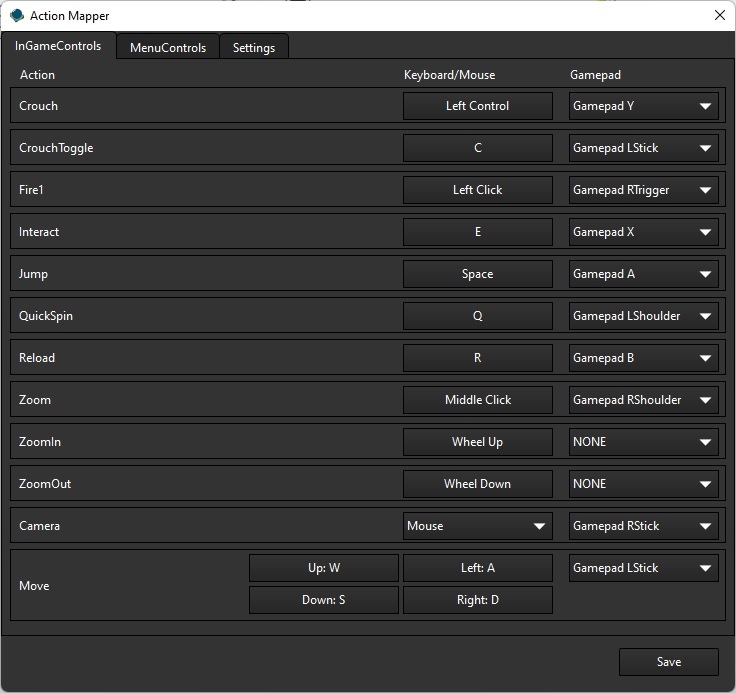The width and height of the screenshot is (736, 693).
Task: Change the Fire1 Left Click binding
Action: (477, 190)
